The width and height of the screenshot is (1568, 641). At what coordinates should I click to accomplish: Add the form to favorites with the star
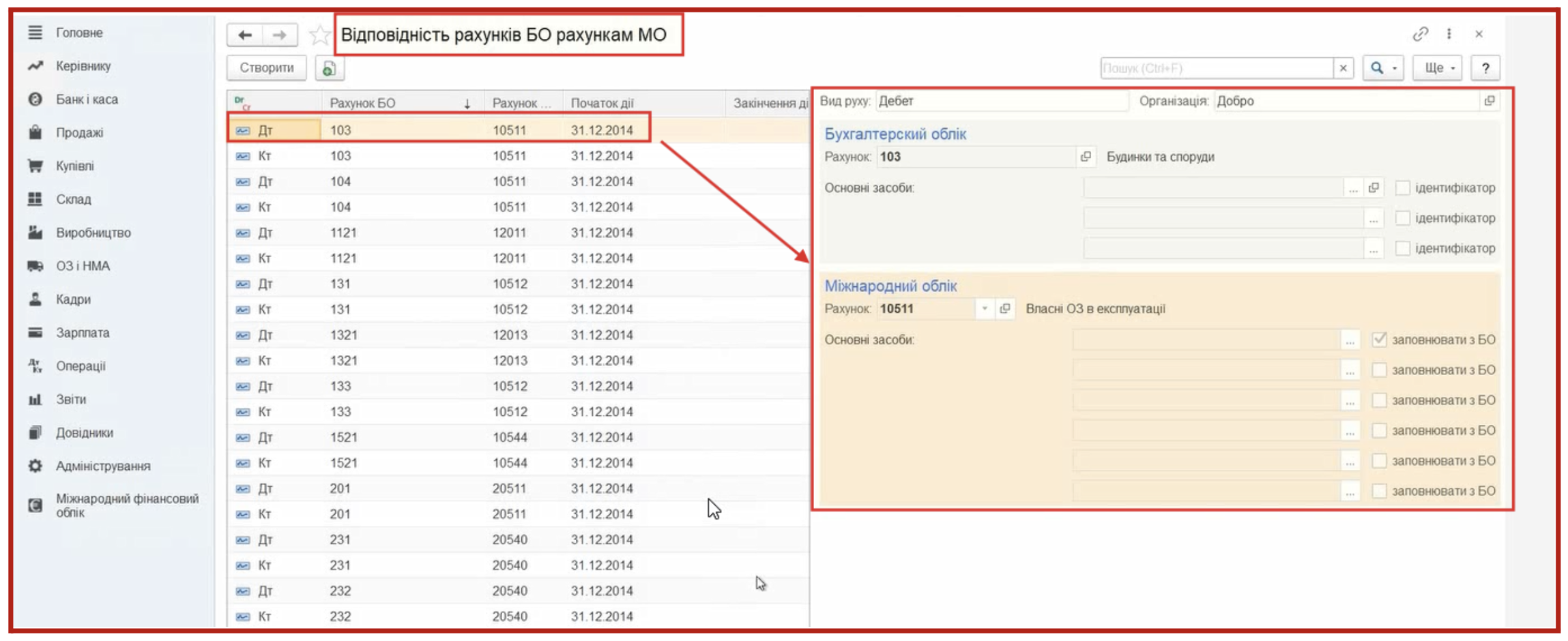click(319, 35)
